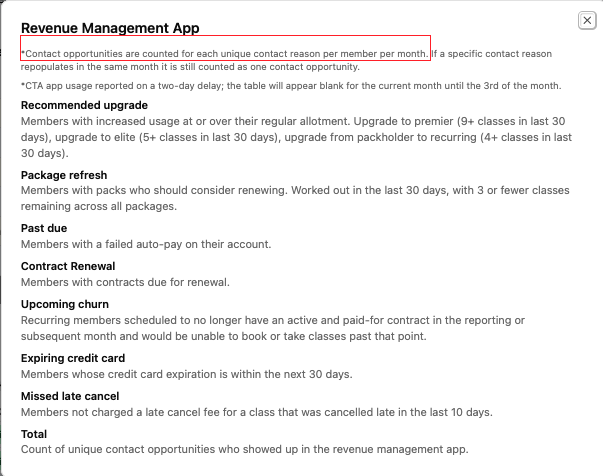
Task: Click 'Members with a failed auto-pay' text
Action: [x=146, y=245]
